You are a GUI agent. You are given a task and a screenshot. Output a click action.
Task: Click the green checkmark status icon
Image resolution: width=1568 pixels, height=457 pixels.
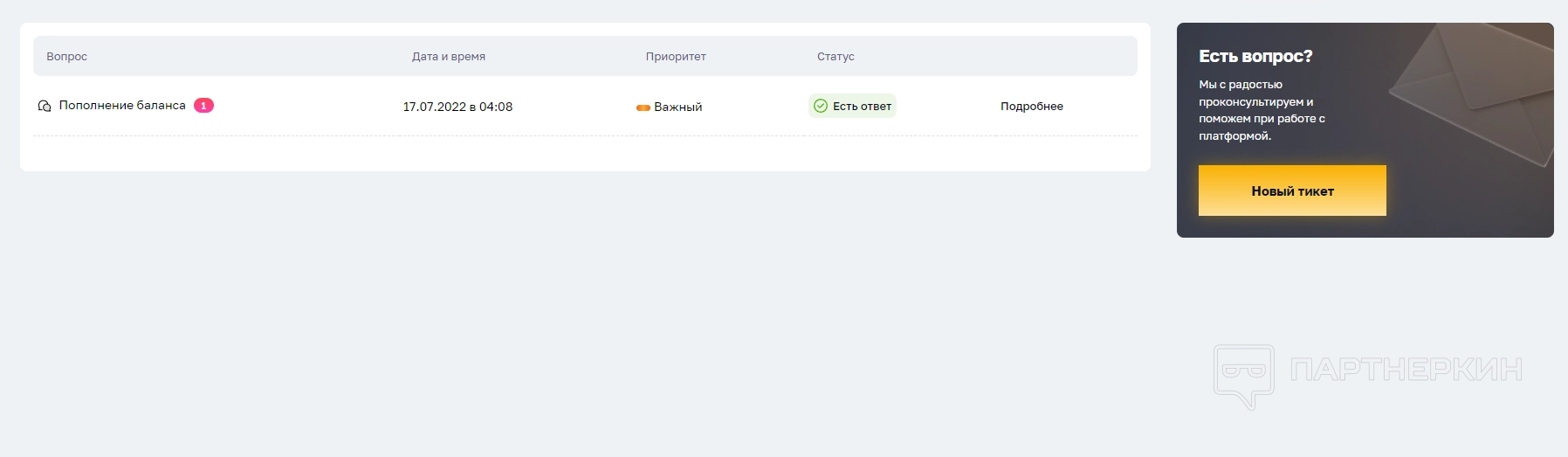[821, 106]
